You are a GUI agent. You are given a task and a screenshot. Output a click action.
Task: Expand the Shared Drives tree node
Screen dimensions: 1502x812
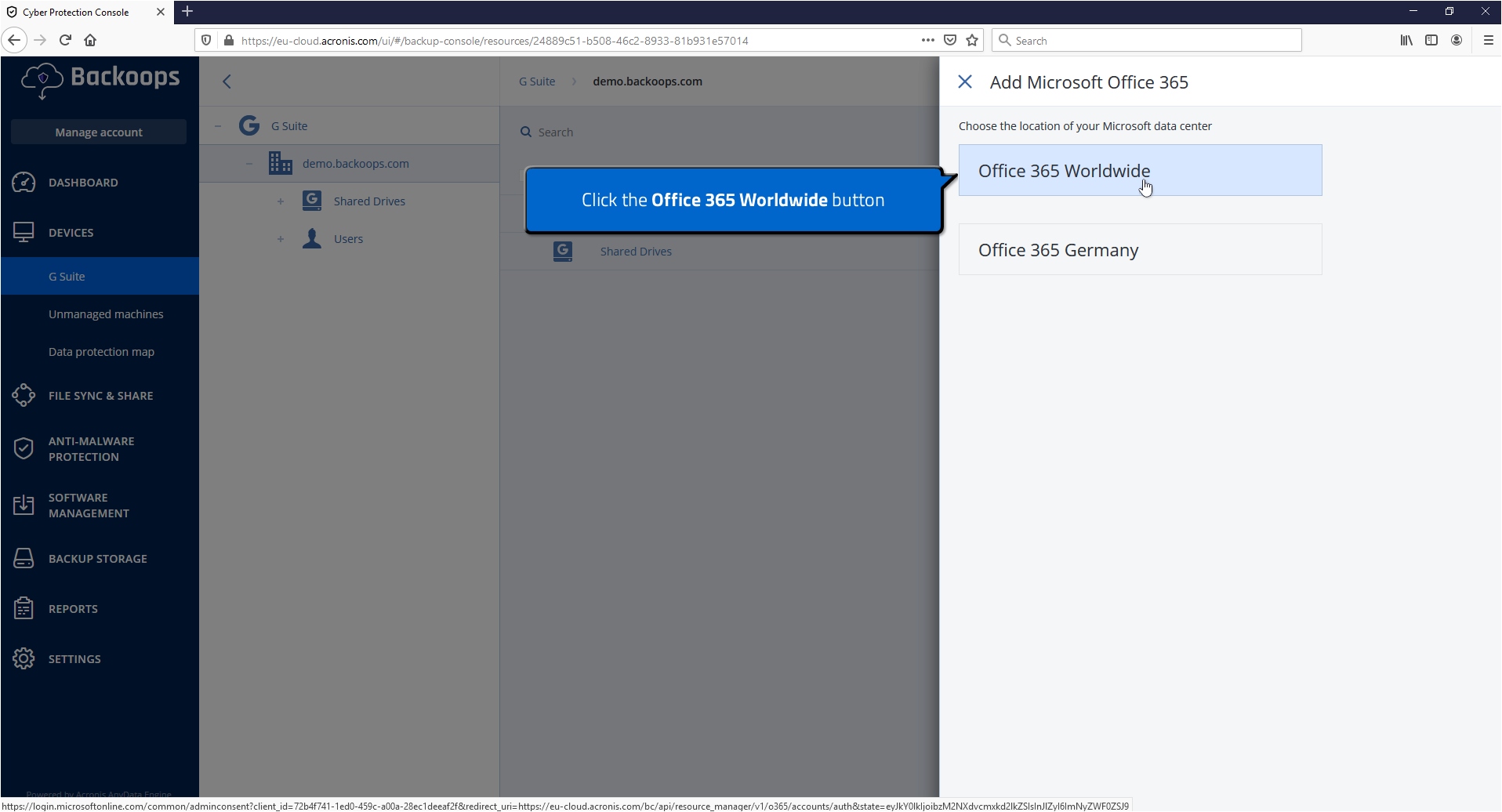click(x=281, y=201)
